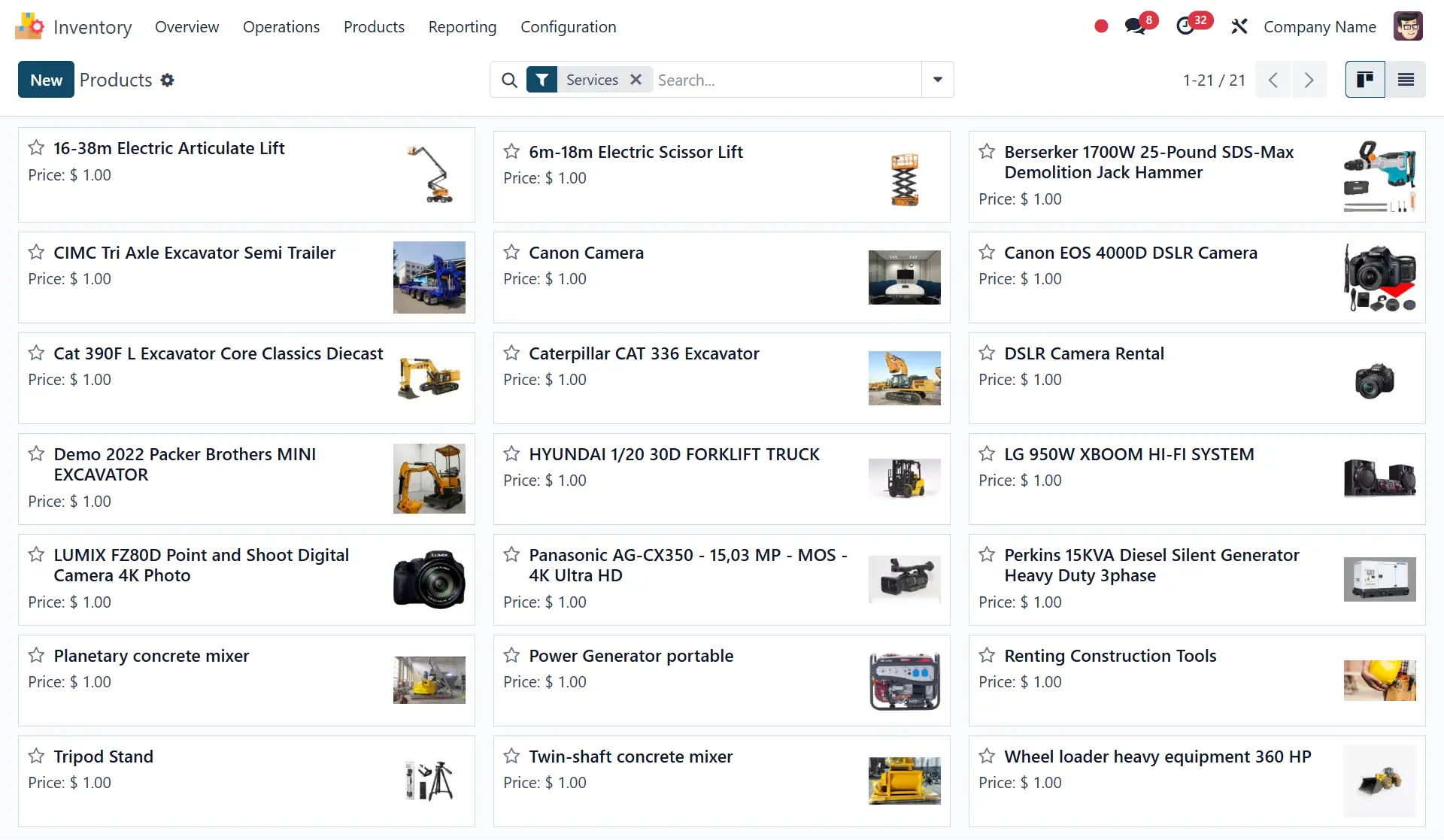The width and height of the screenshot is (1444, 840).
Task: Open the Configuration menu
Action: click(568, 26)
